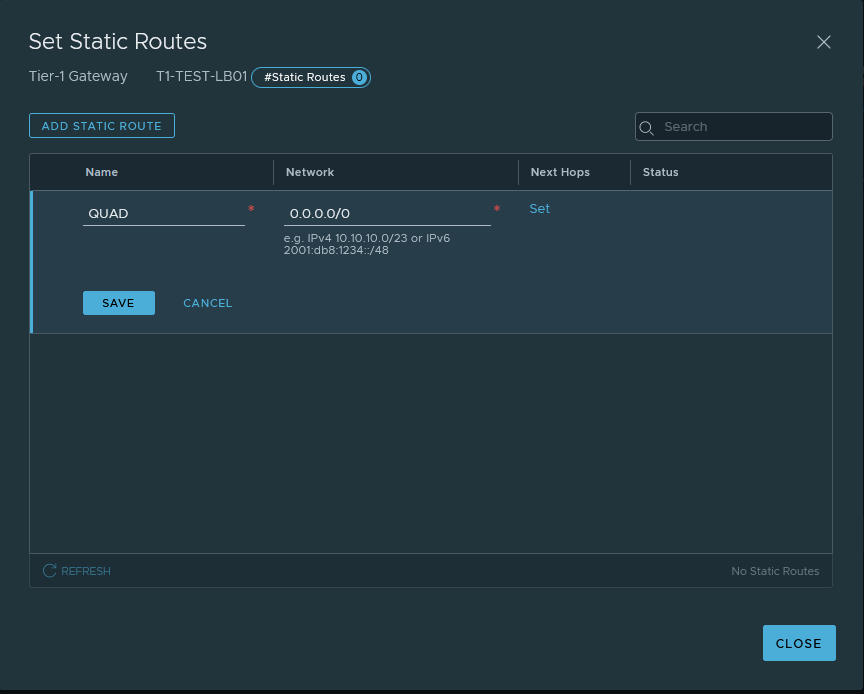Save the new static route
This screenshot has width=864, height=694.
118,303
